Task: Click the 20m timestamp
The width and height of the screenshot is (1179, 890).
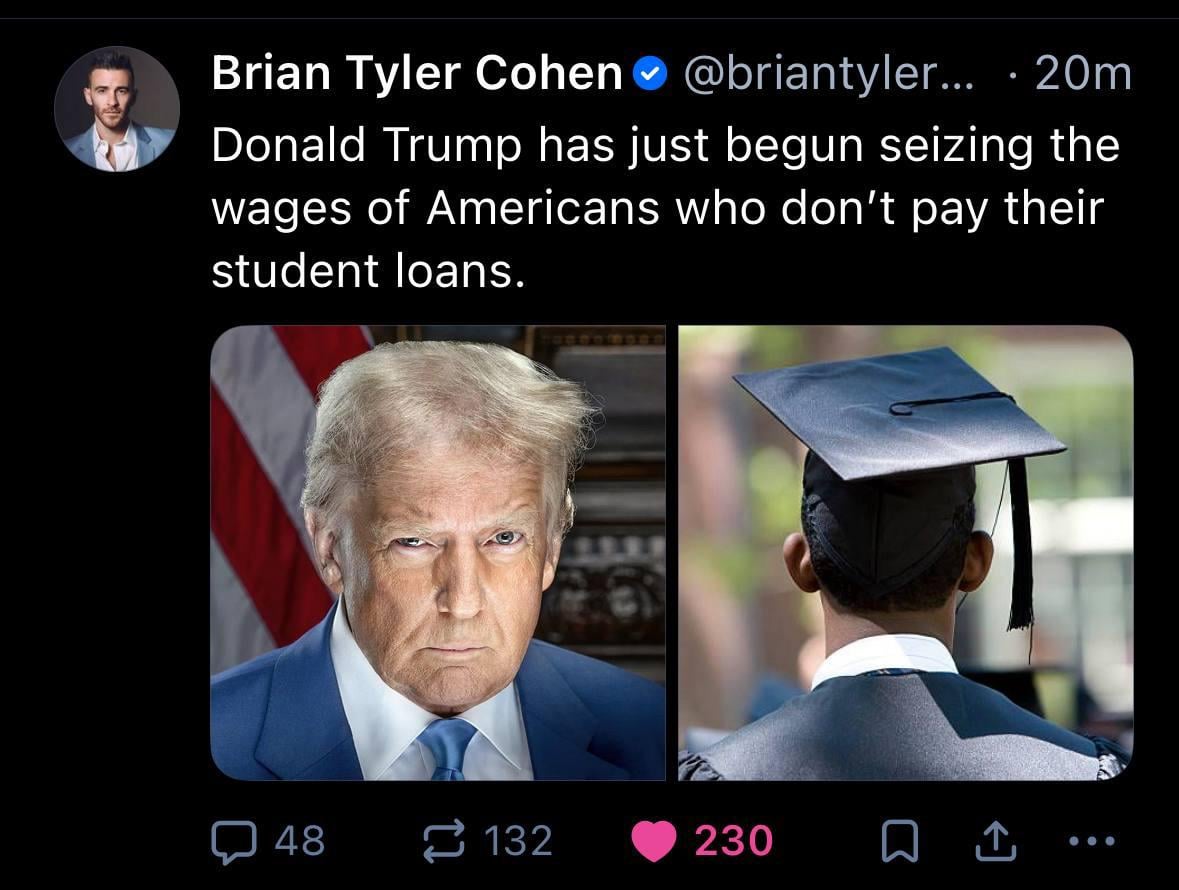Action: coord(1083,74)
